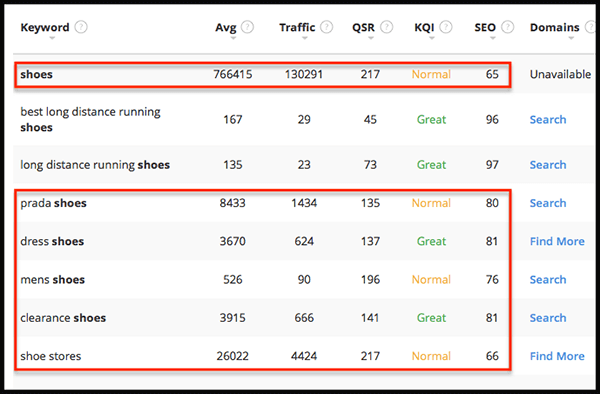Open the help icon next to QSR
Image resolution: width=600 pixels, height=394 pixels.
coord(386,27)
